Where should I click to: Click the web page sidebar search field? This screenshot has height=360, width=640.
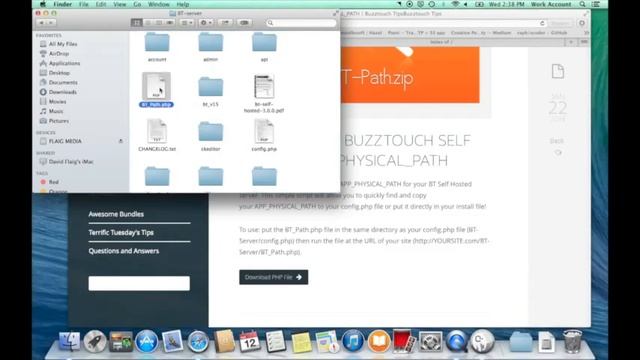[x=139, y=283]
